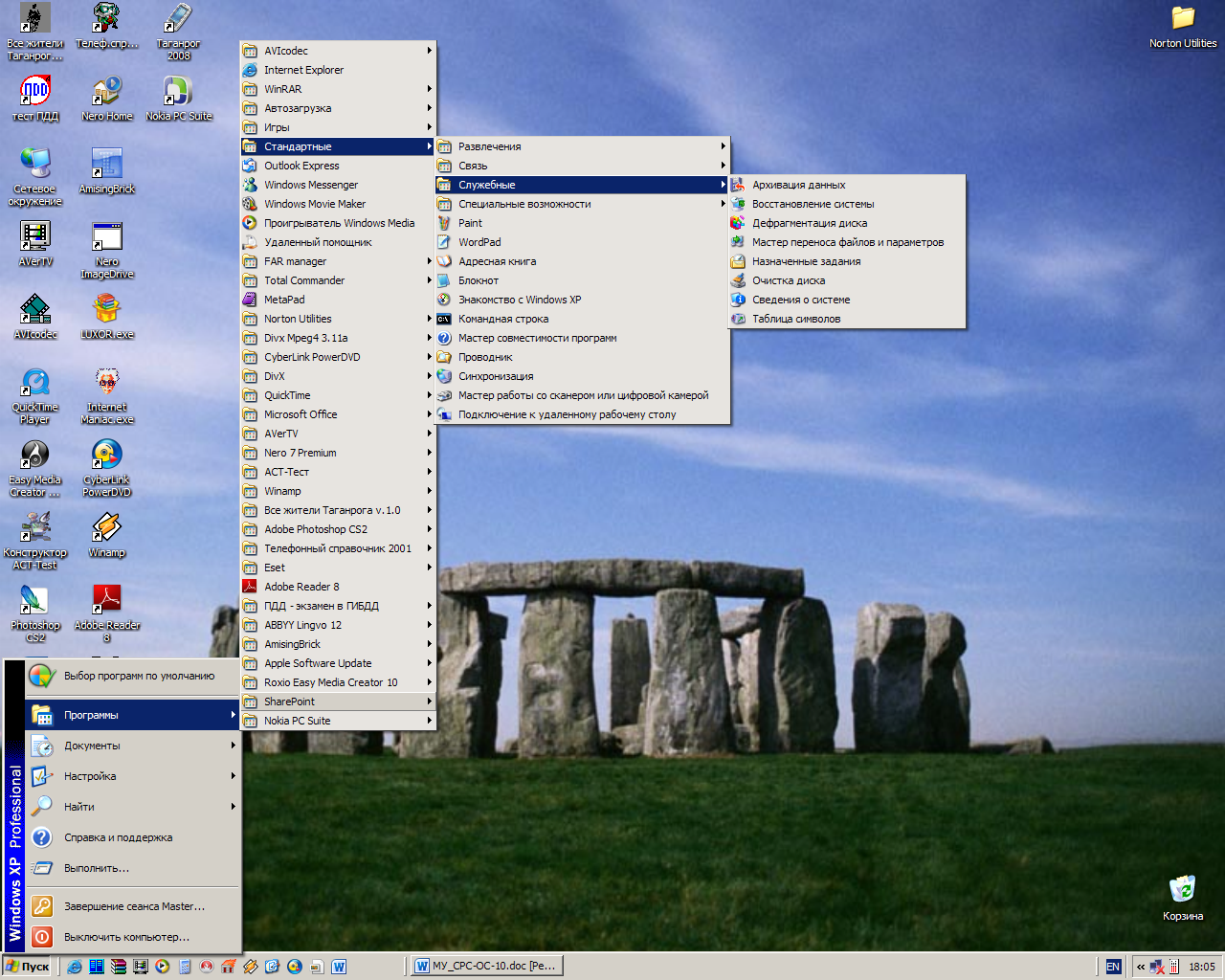Open Архивация данных from the Служебные menu

point(847,185)
